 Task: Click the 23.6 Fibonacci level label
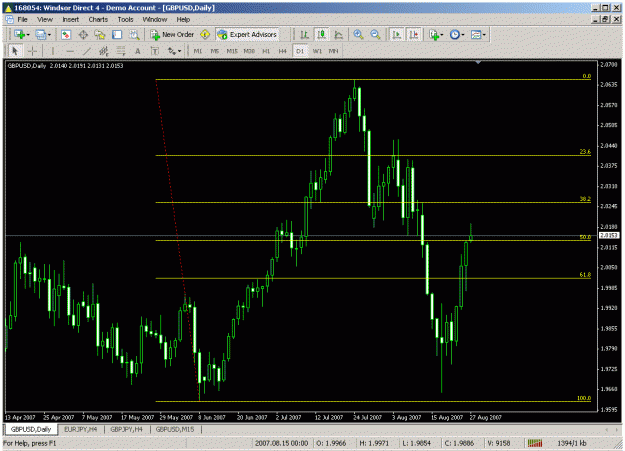585,152
